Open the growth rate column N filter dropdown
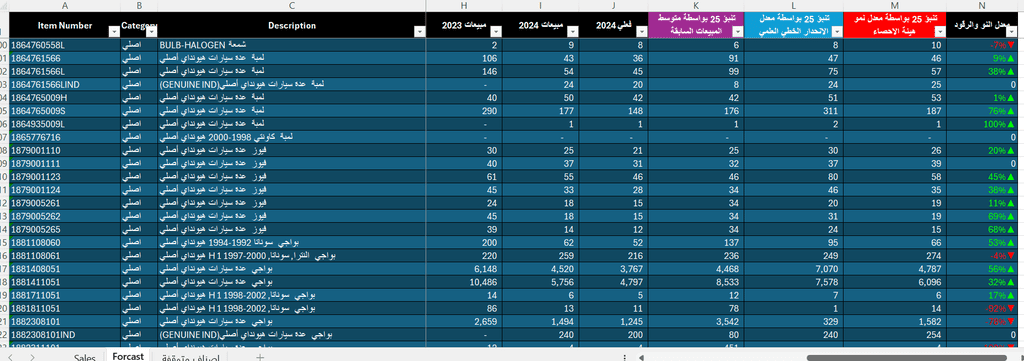The height and width of the screenshot is (361, 1024). click(x=1012, y=31)
